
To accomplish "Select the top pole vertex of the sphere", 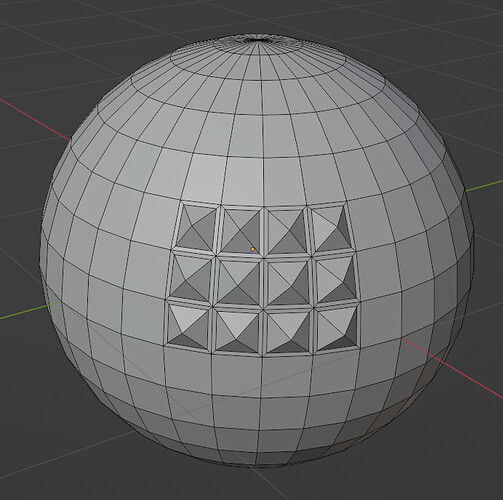I will 260,39.
